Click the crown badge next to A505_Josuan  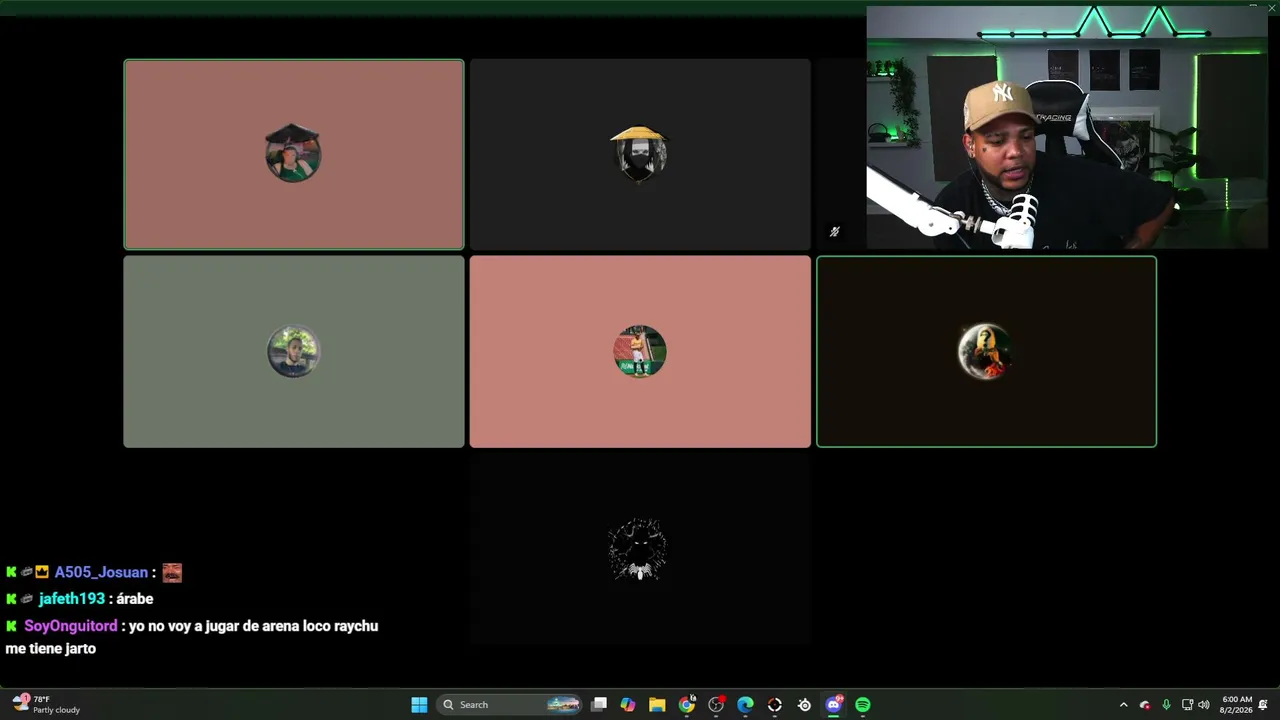[x=42, y=572]
